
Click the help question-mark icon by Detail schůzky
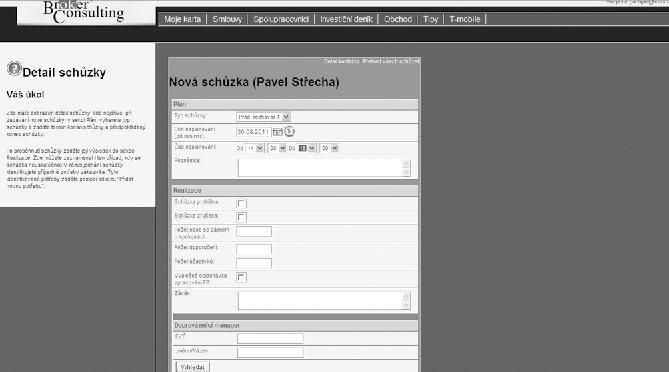coord(14,68)
